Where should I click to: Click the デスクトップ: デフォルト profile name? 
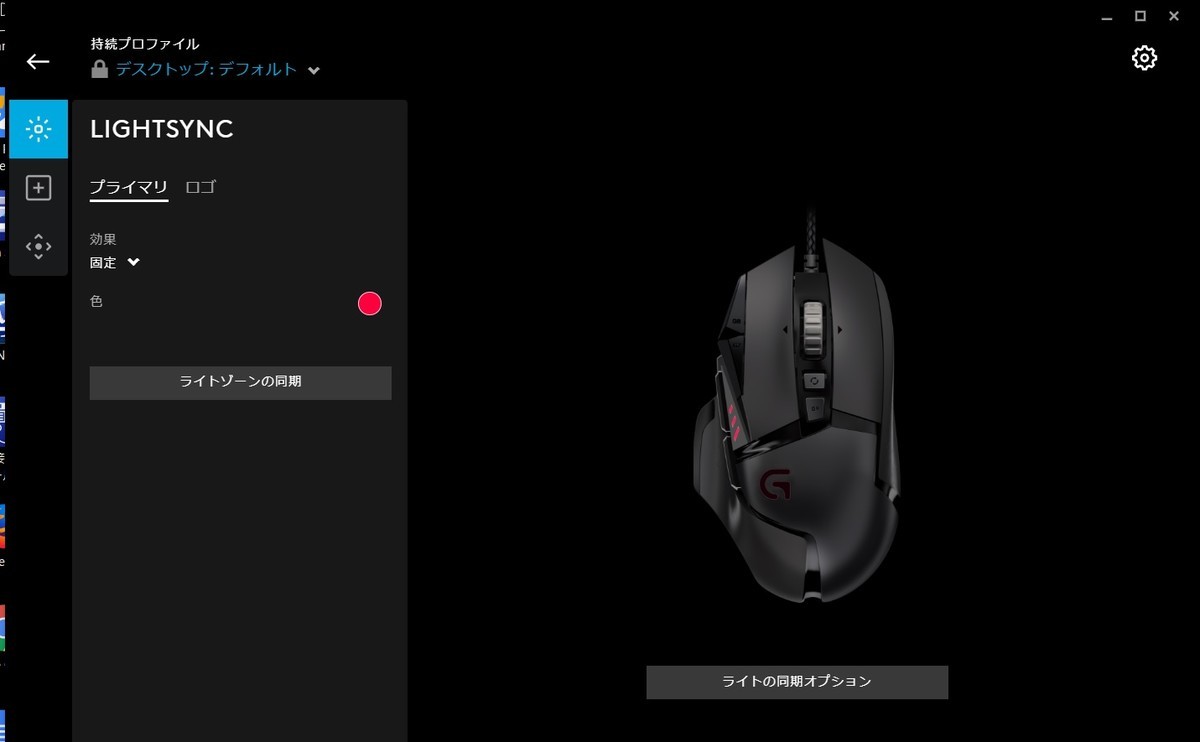click(206, 69)
